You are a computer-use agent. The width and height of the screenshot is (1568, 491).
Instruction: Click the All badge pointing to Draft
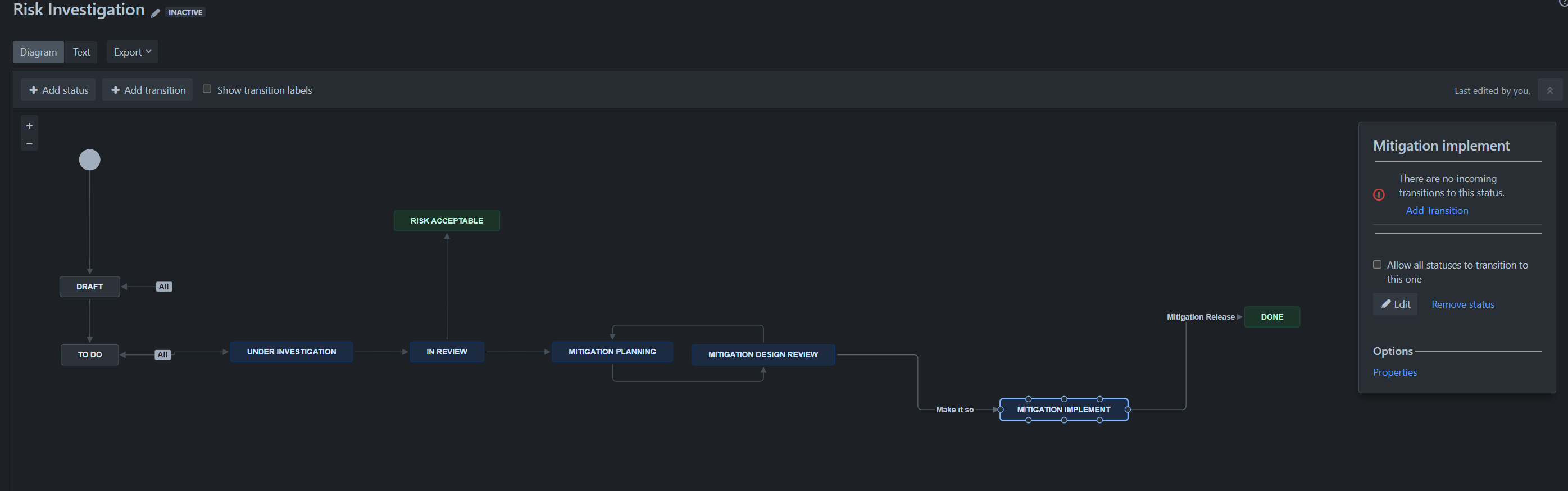163,287
